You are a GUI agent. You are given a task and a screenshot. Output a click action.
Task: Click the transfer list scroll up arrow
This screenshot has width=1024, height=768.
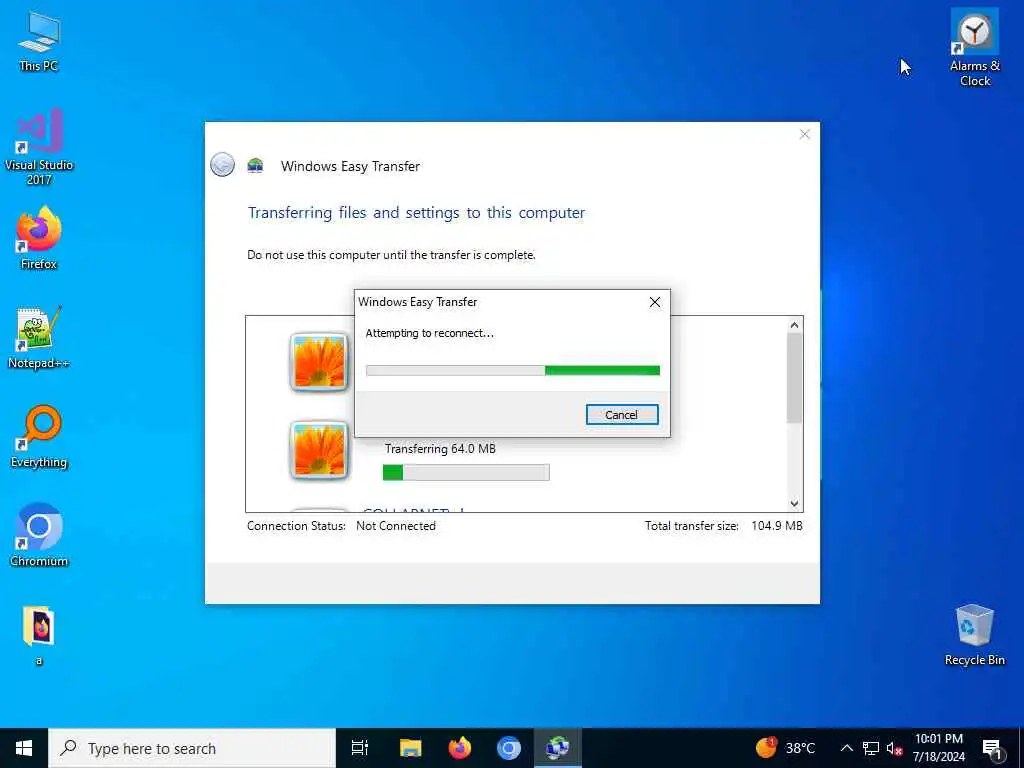click(794, 325)
